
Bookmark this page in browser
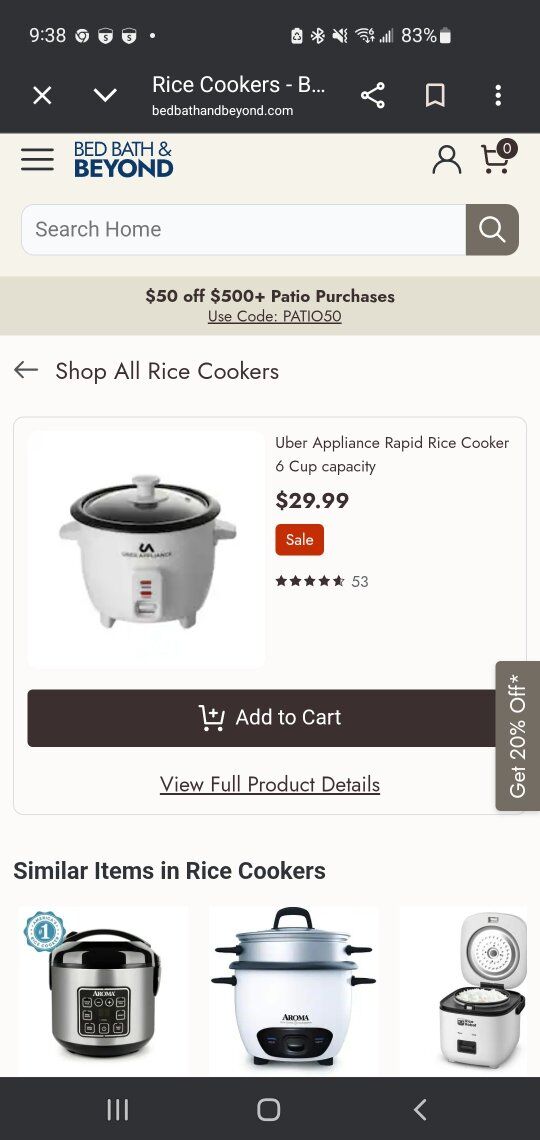click(x=435, y=95)
